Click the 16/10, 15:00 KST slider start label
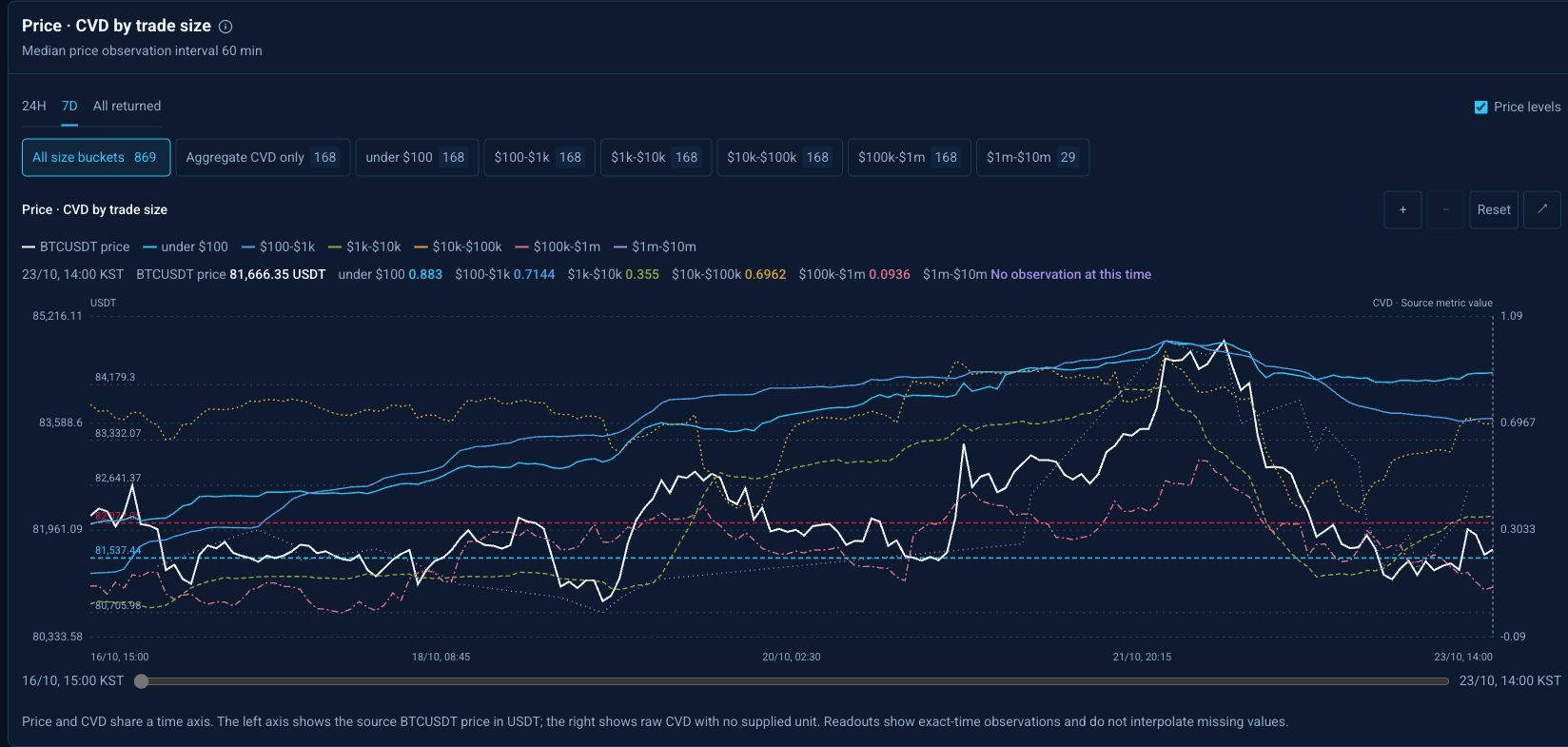Screen dimensions: 1568x747 72,680
